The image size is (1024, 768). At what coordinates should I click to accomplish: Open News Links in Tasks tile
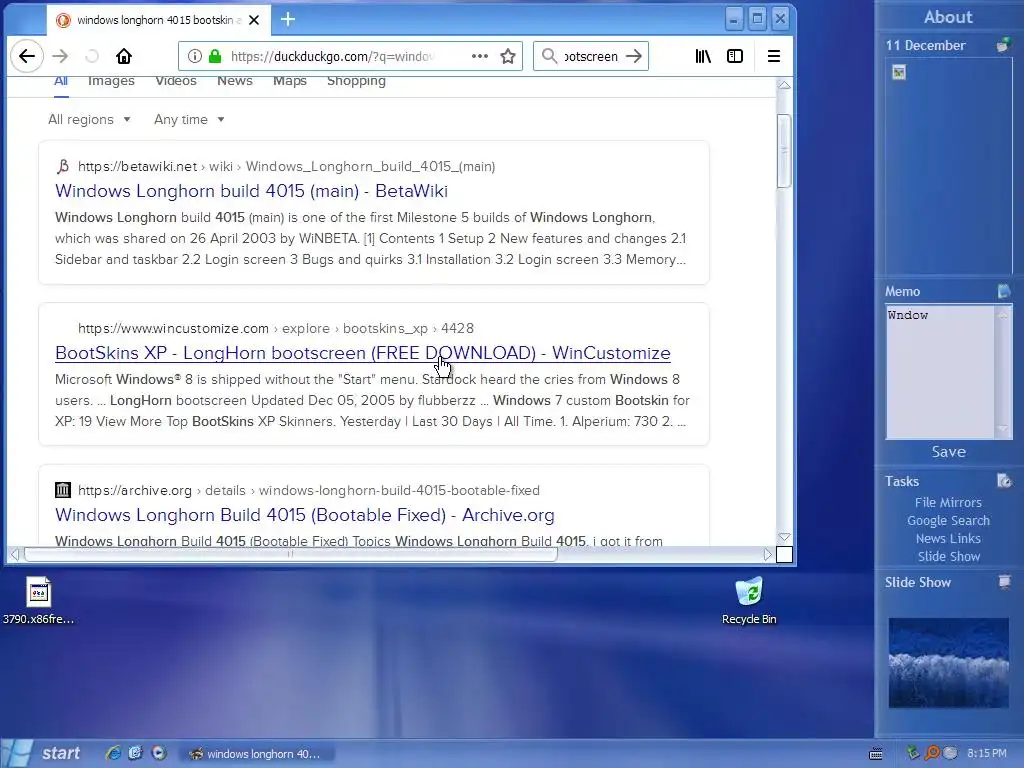948,538
